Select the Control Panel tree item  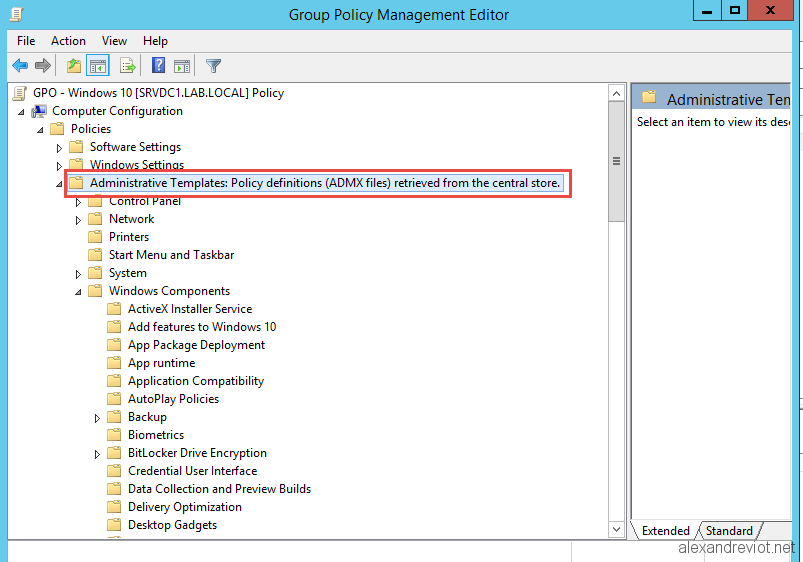(145, 201)
